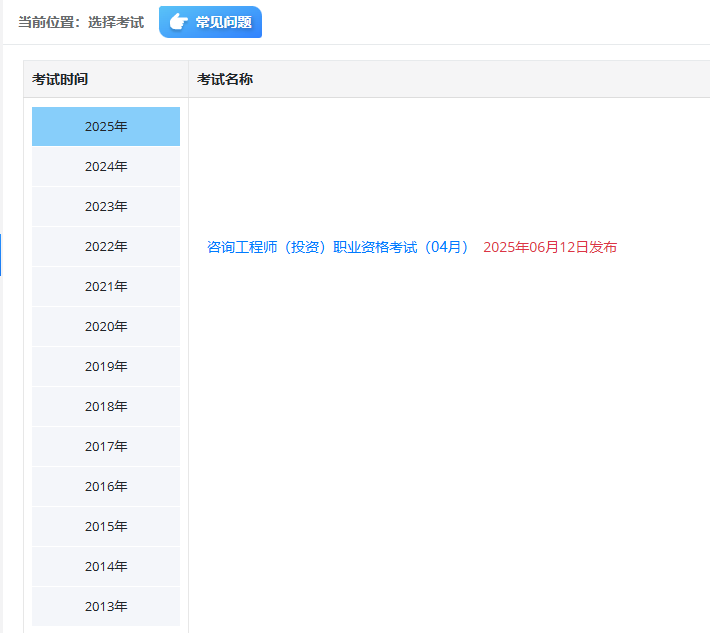Choose the 2022年 year entry
The width and height of the screenshot is (710, 633).
pyautogui.click(x=106, y=246)
